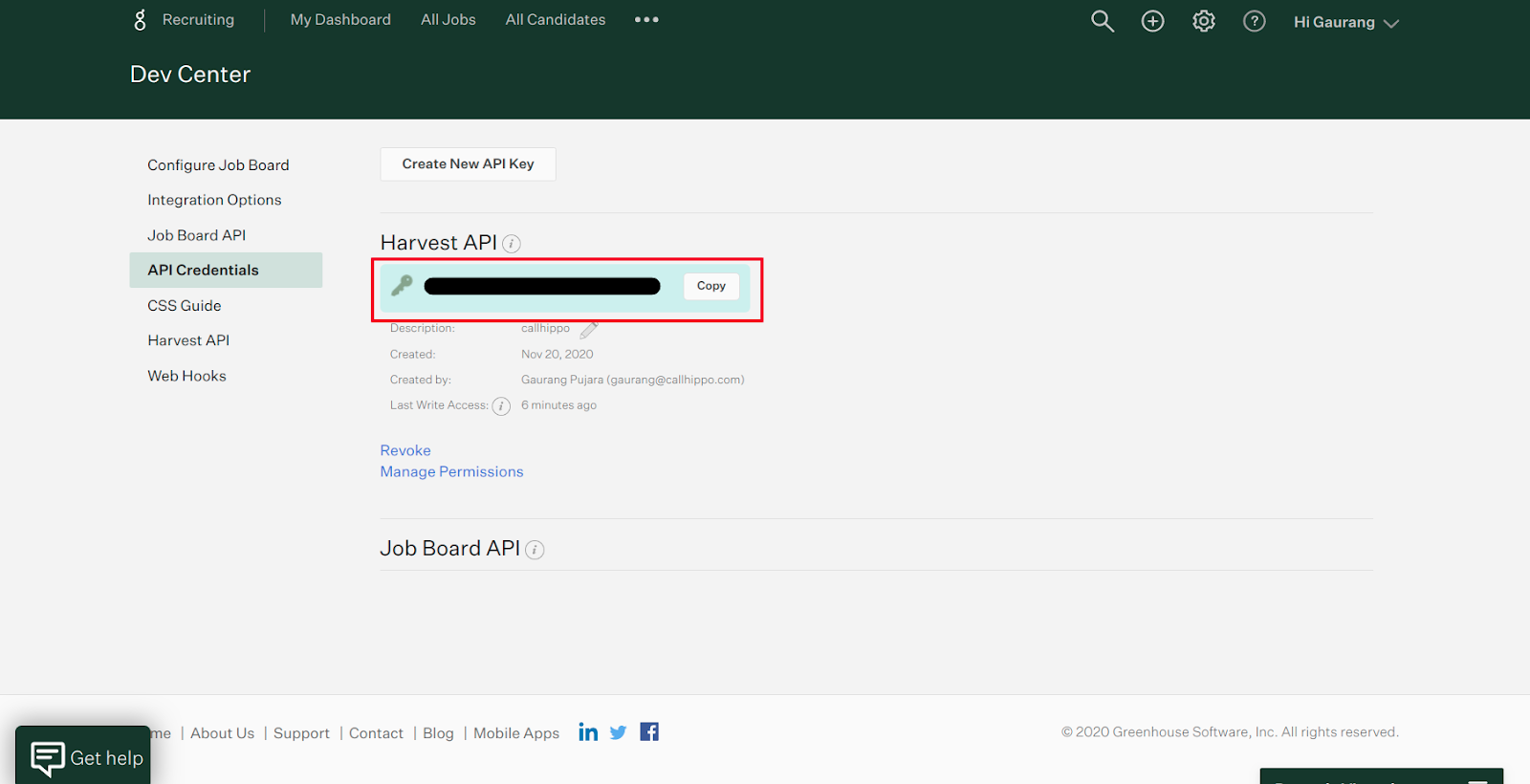Open Manage Permissions link
The height and width of the screenshot is (784, 1530).
(x=451, y=471)
